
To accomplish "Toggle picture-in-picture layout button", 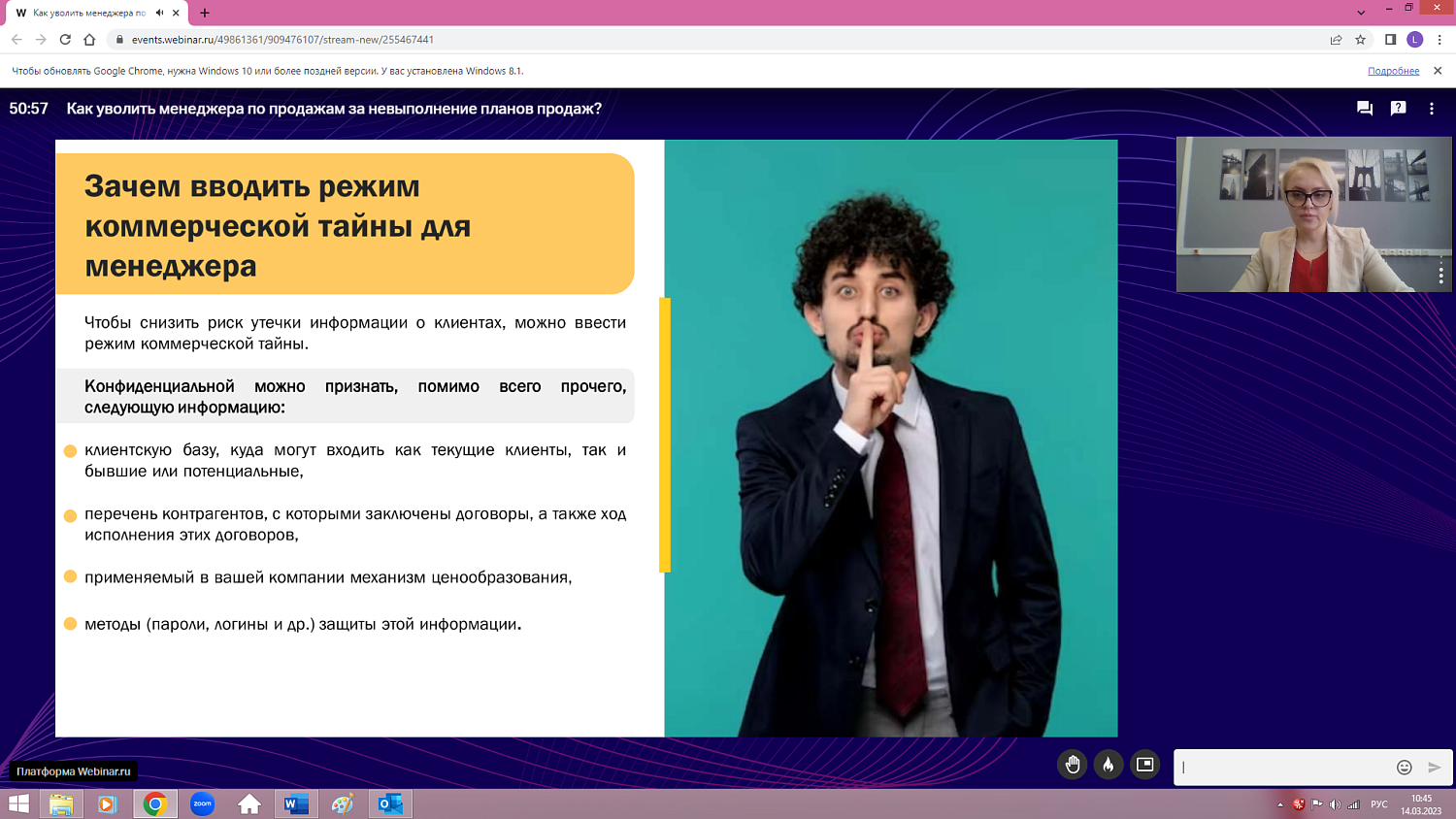I will (1145, 765).
